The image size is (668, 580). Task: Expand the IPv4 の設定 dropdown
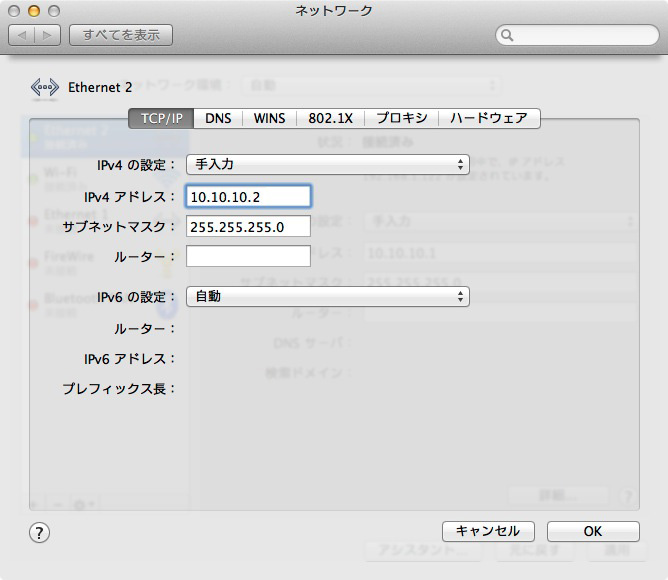tap(327, 164)
